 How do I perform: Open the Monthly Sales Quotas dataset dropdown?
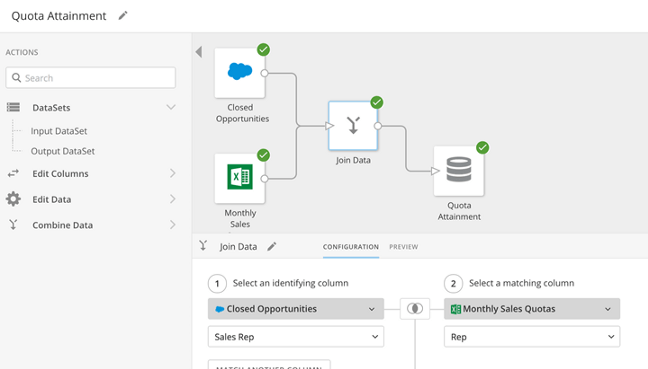coord(532,309)
